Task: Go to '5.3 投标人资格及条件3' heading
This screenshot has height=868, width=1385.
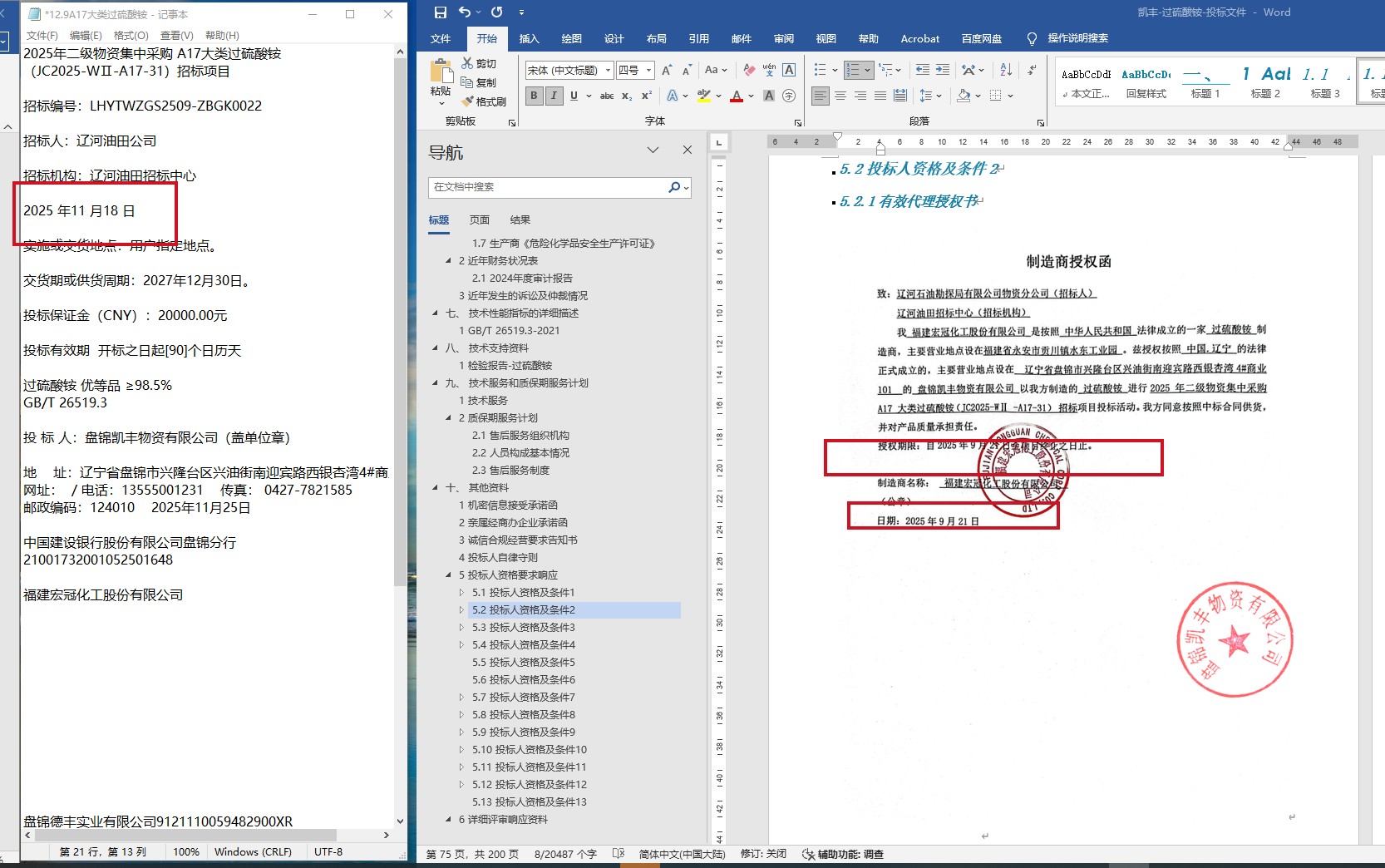Action: (x=524, y=628)
